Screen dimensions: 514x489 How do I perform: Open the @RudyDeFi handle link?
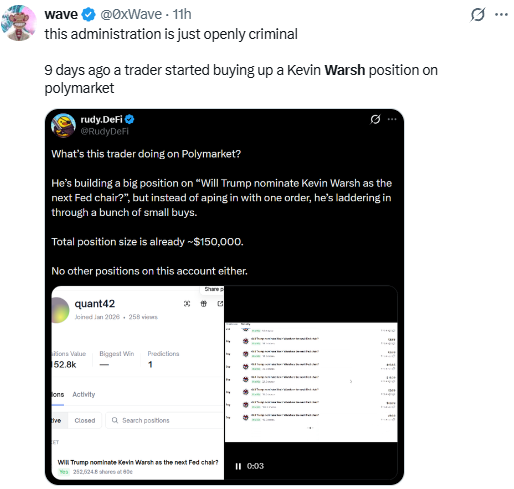[x=105, y=131]
